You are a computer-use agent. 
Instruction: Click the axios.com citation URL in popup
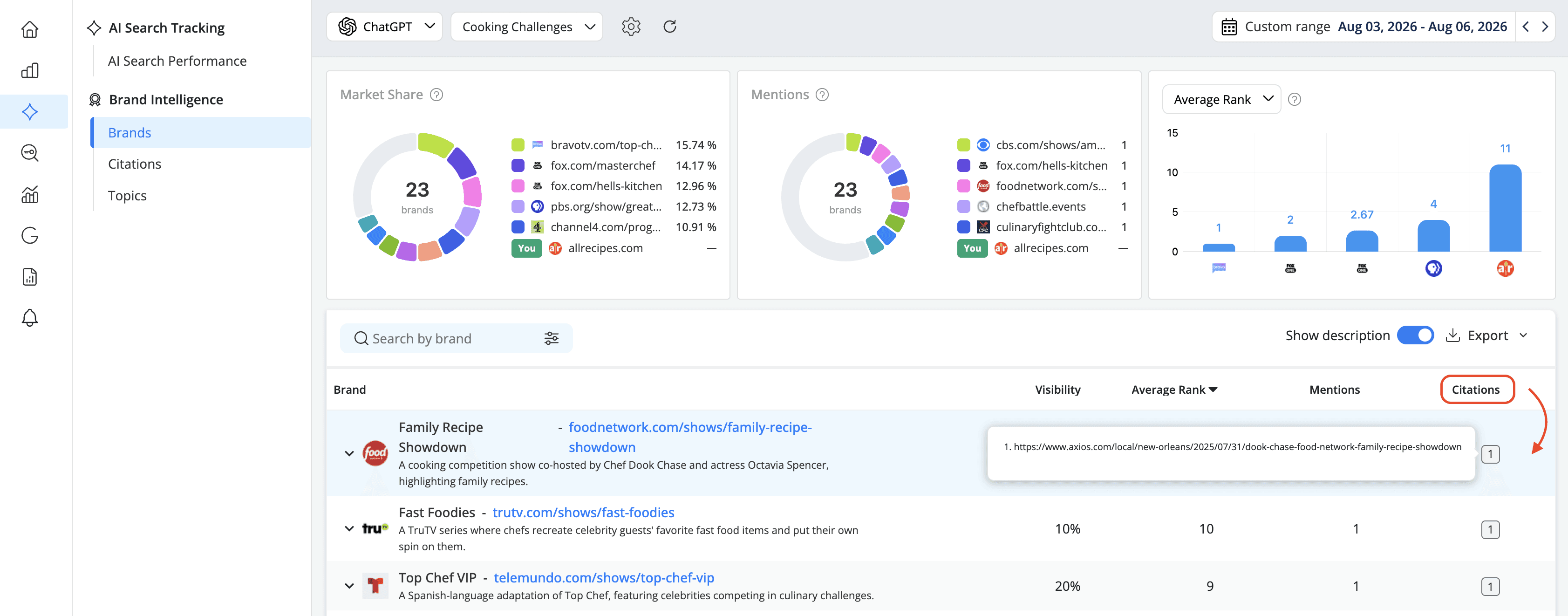1237,447
